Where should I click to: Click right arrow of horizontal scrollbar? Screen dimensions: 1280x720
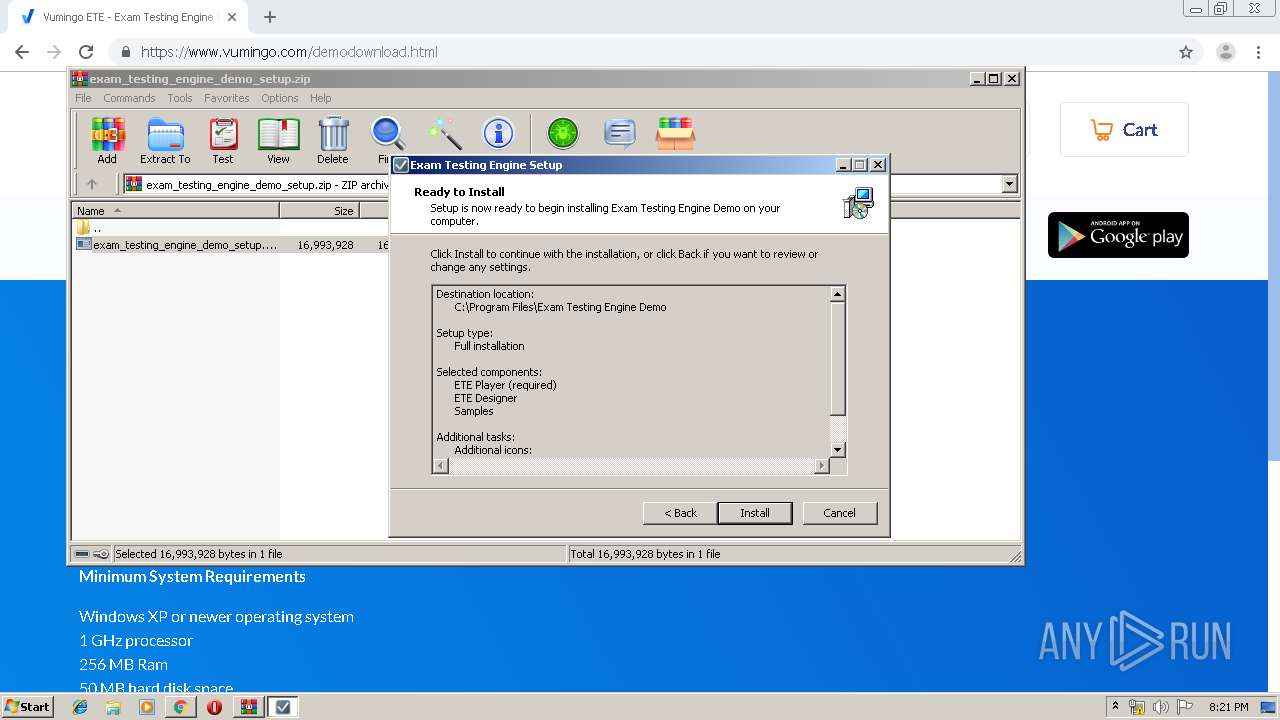(822, 466)
